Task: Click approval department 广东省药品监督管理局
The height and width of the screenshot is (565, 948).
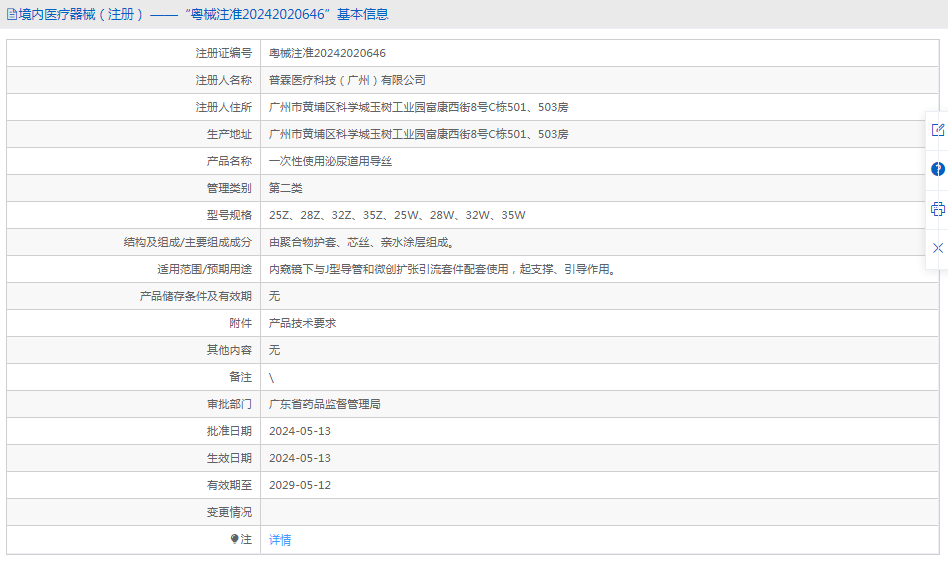Action: 325,404
